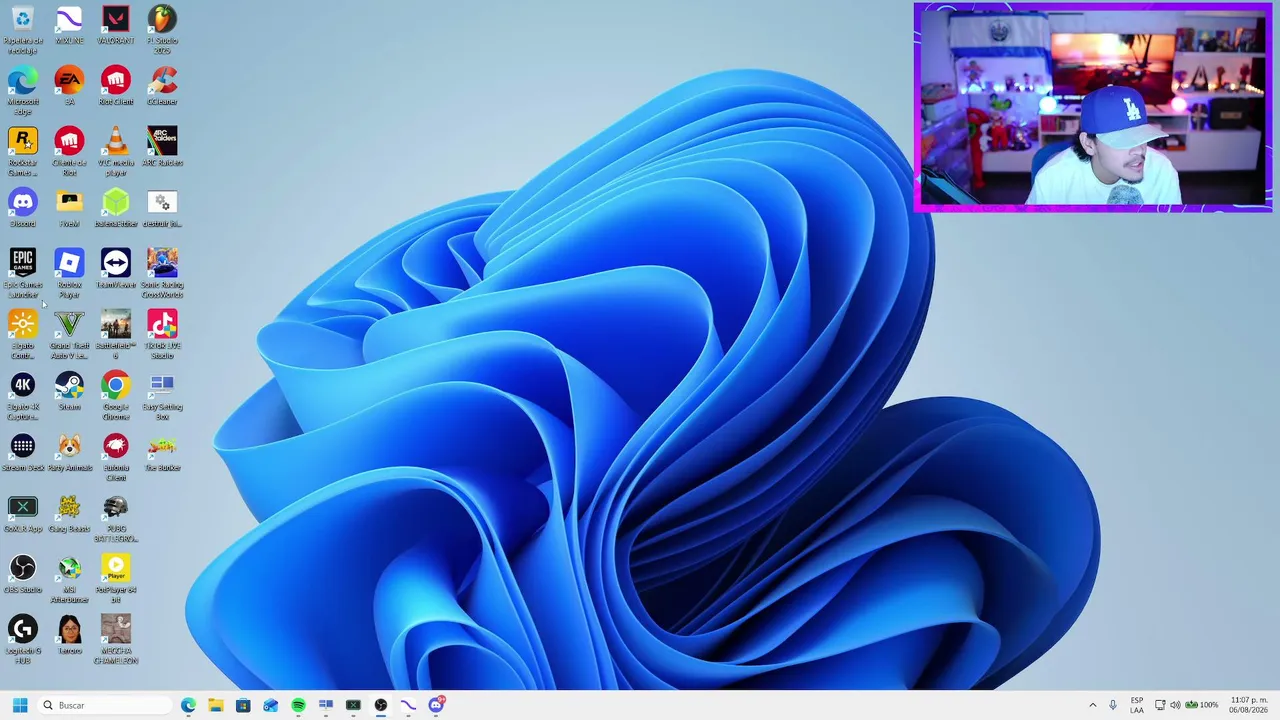
Task: Select the Stream Deck desktop shortcut
Action: 22,452
